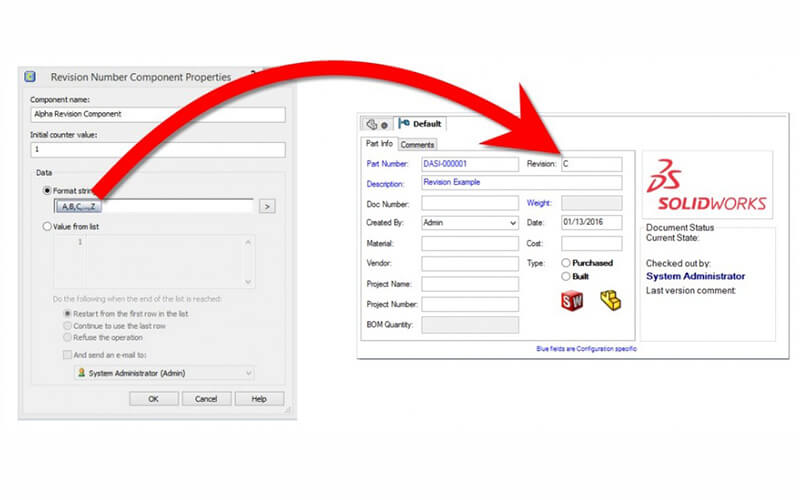Image resolution: width=800 pixels, height=500 pixels.
Task: Select the Format string radio button
Action: [47, 190]
